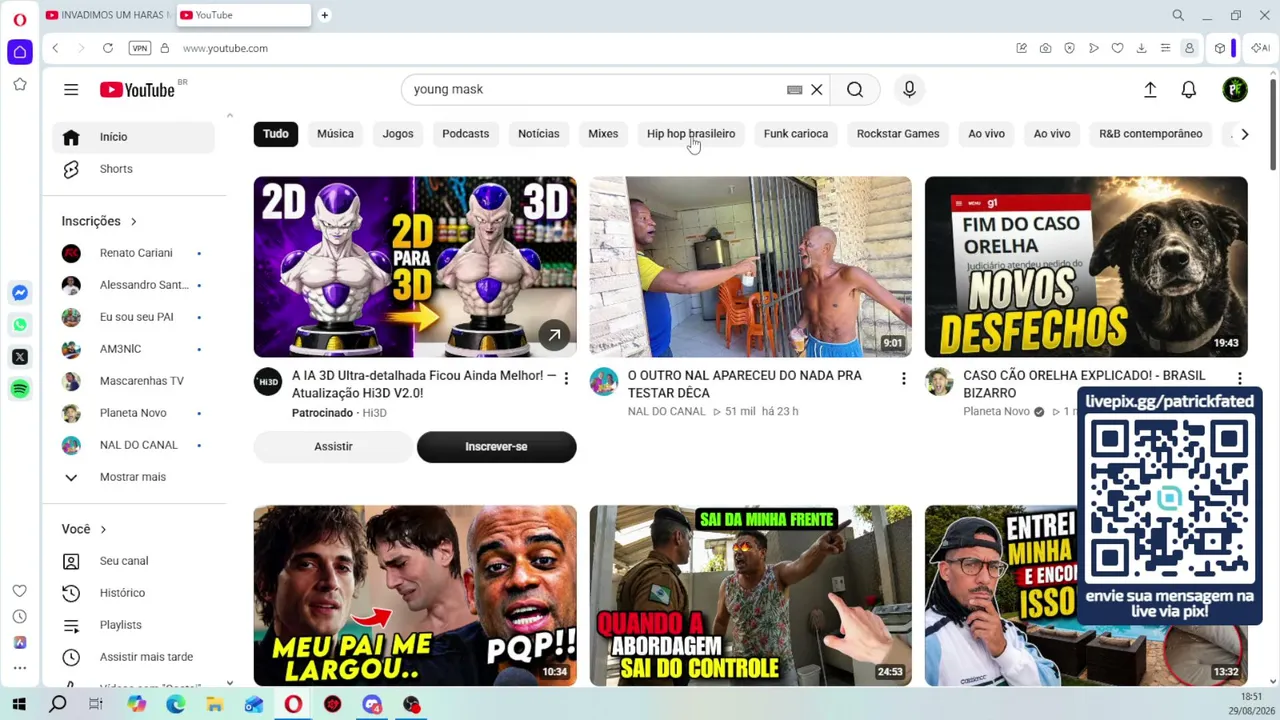The width and height of the screenshot is (1280, 720).
Task: Select the Hip hop brasileiro chip
Action: tap(691, 134)
